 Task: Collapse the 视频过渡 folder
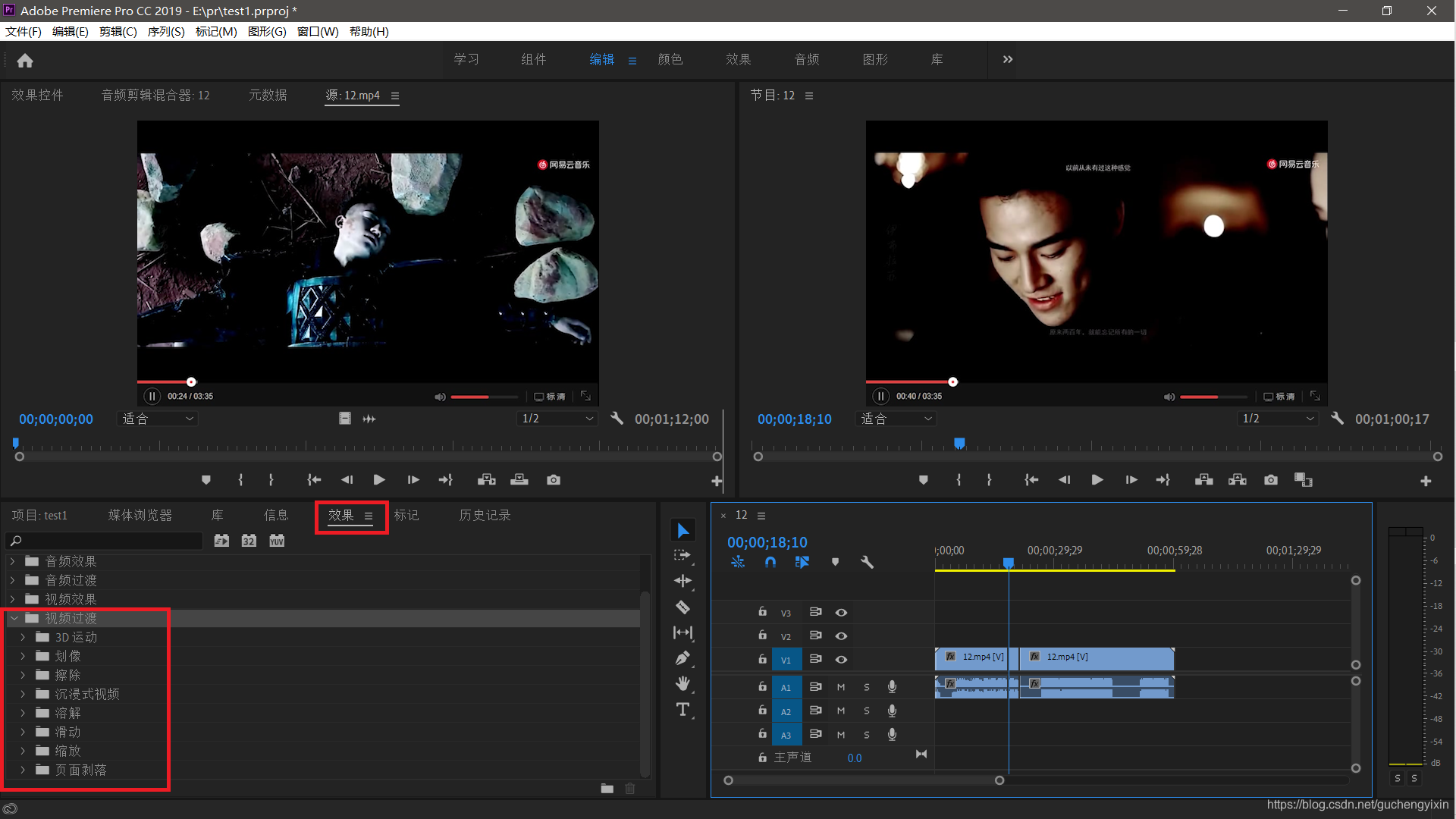pos(14,618)
